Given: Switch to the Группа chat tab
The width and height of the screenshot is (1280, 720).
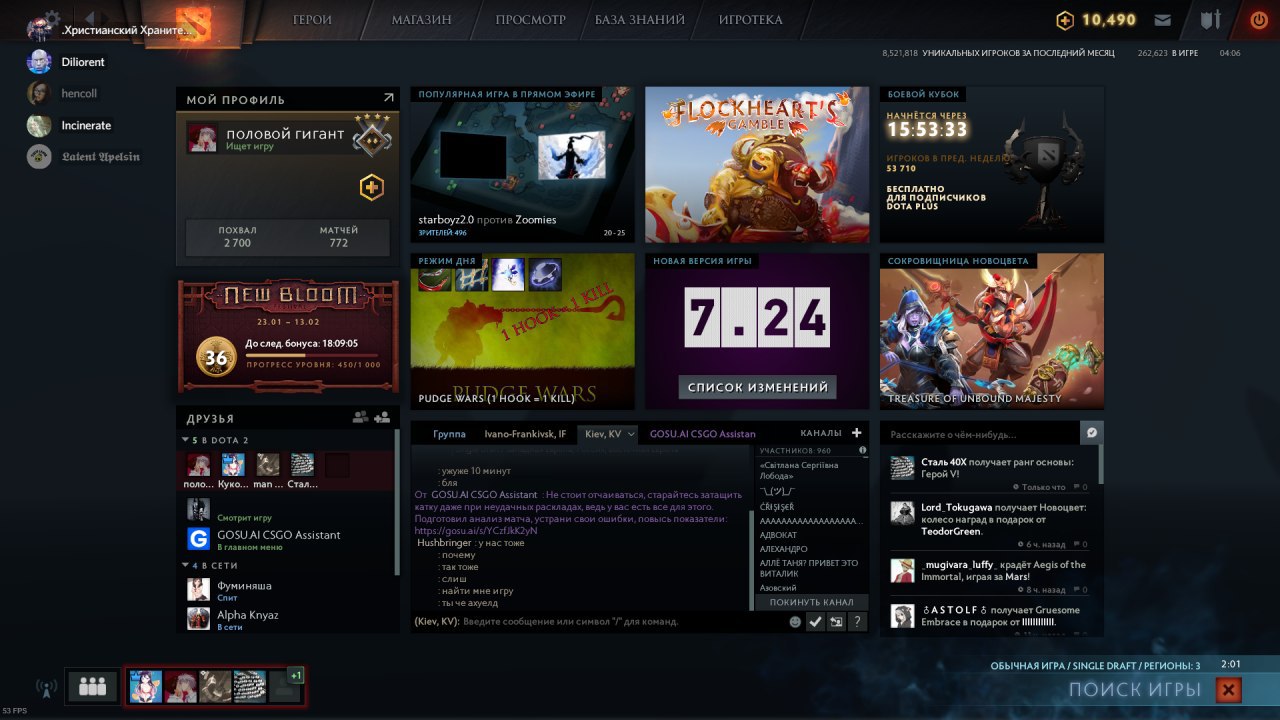Looking at the screenshot, I should [x=449, y=434].
